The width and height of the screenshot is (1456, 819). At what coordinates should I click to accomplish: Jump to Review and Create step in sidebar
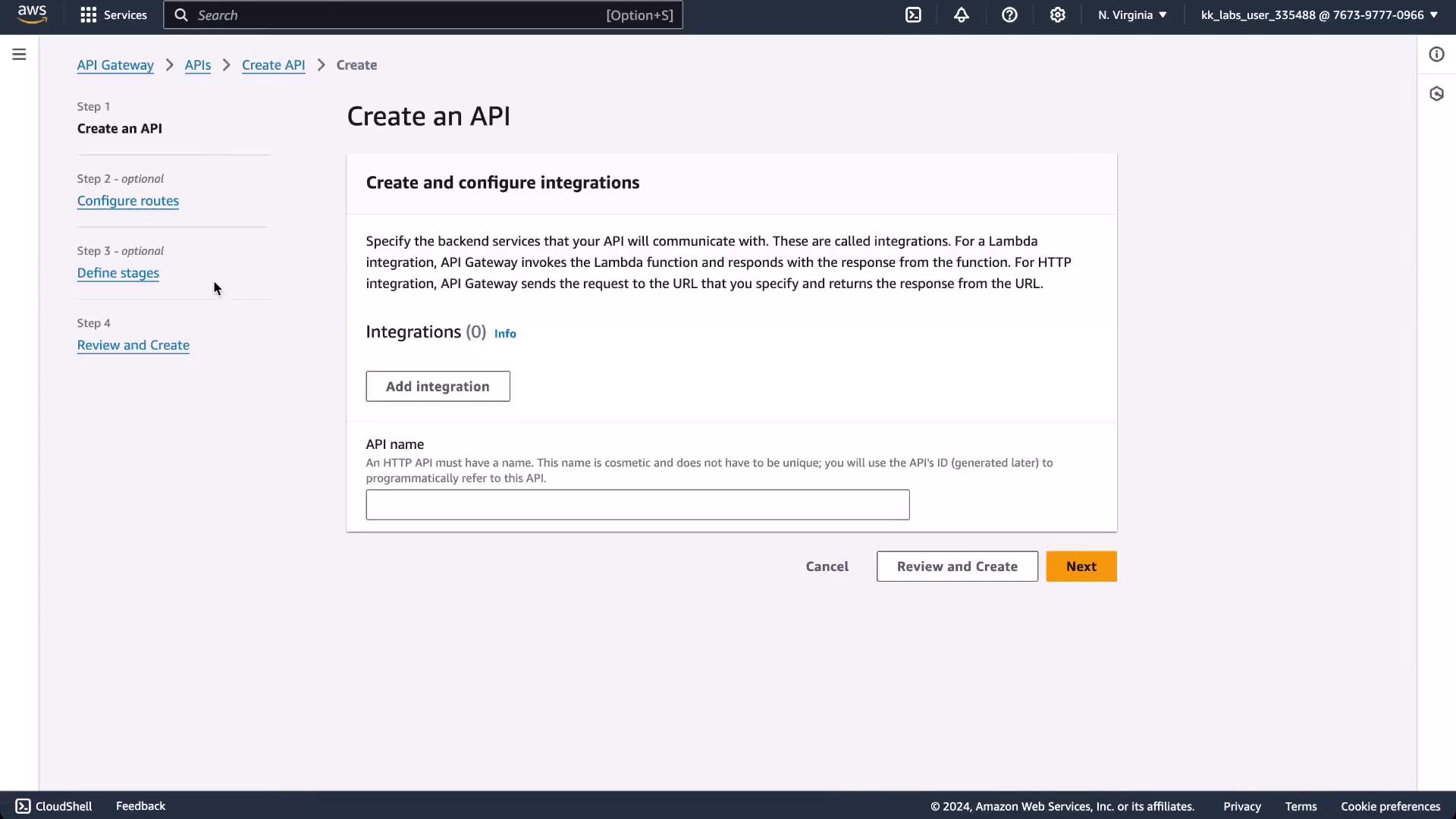(x=133, y=345)
